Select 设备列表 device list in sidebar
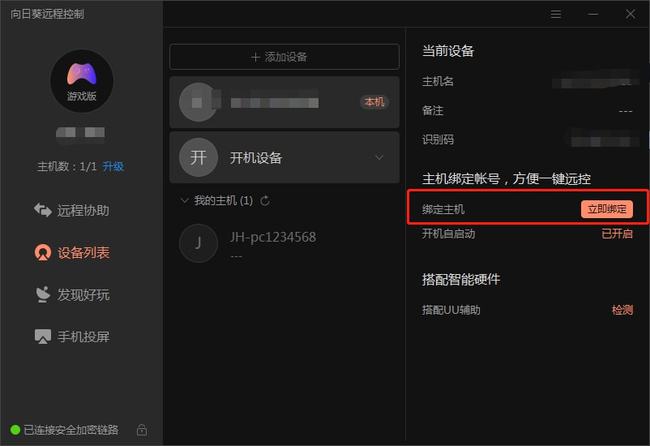Viewport: 650px width, 446px height. click(x=72, y=252)
